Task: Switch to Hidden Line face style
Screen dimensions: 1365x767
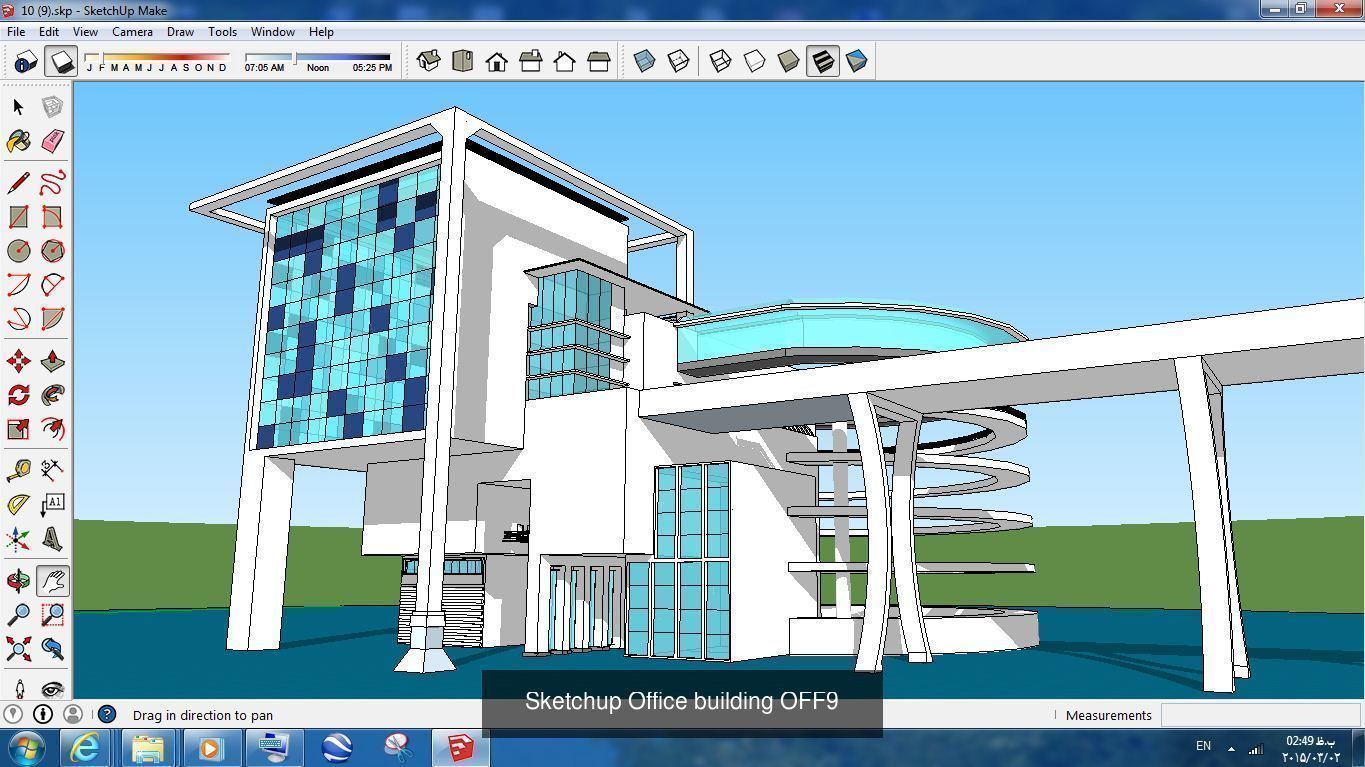Action: pyautogui.click(x=755, y=62)
